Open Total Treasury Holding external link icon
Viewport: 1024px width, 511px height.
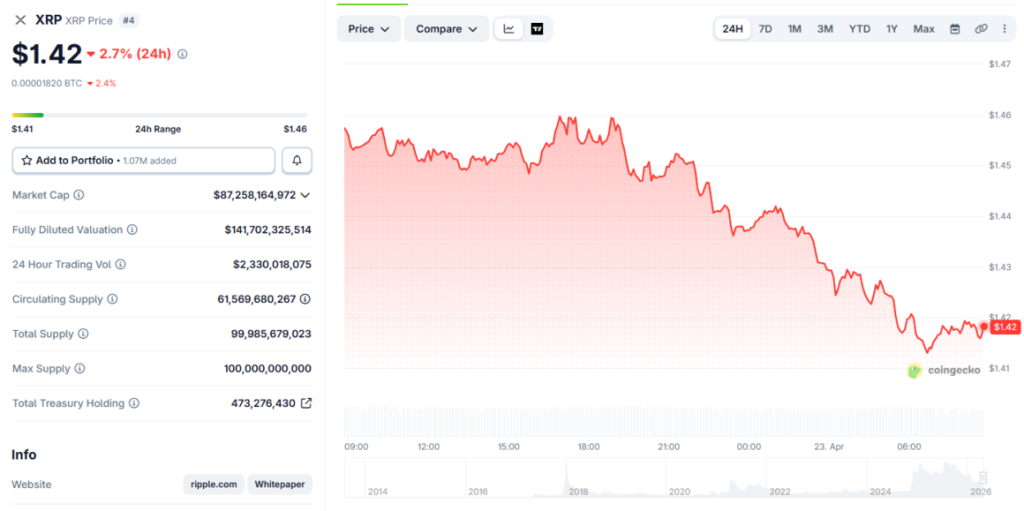pos(306,404)
